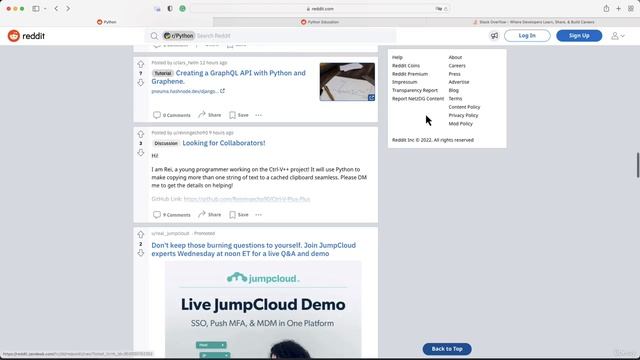
Task: Click Back to Top button
Action: (x=447, y=349)
